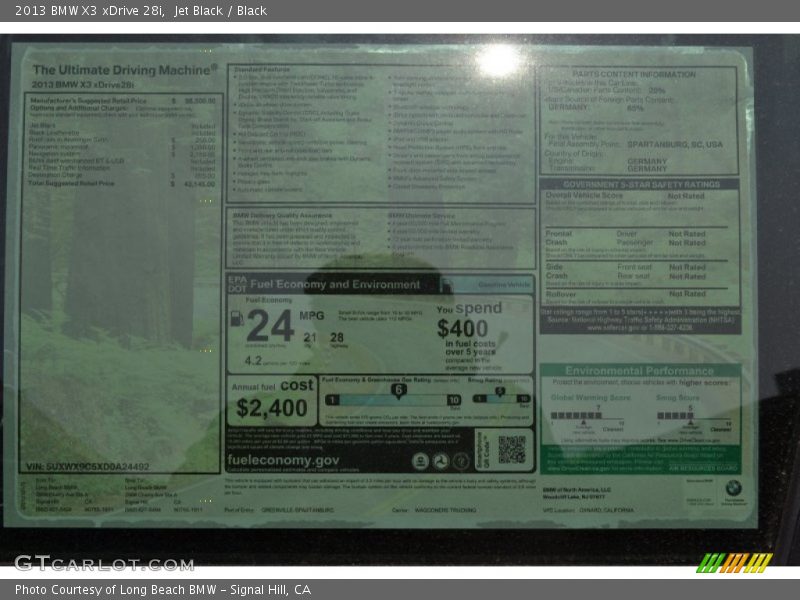The height and width of the screenshot is (600, 800).
Task: Click the Environmental Performance header
Action: [x=640, y=370]
